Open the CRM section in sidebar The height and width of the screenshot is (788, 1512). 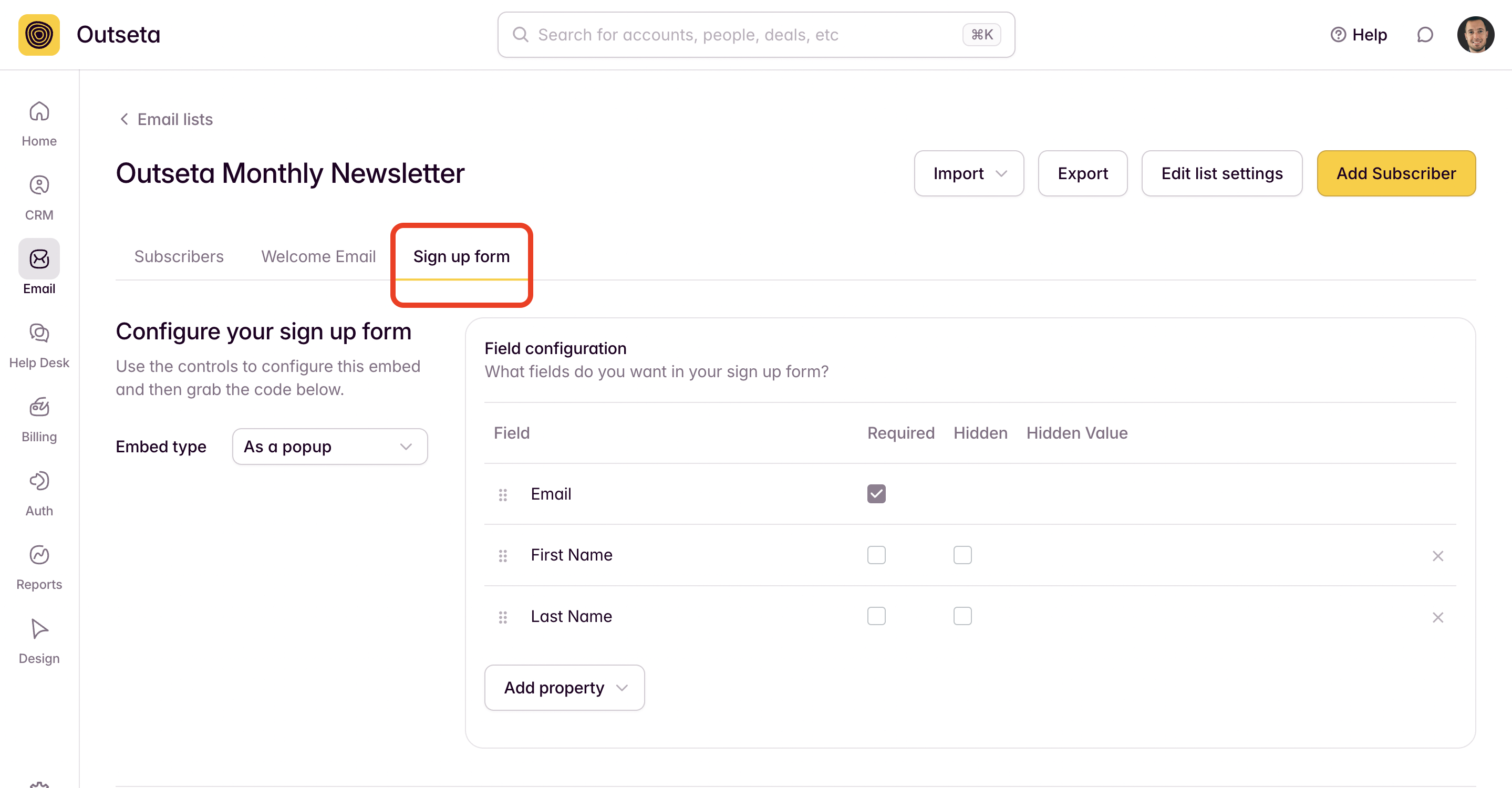[39, 197]
